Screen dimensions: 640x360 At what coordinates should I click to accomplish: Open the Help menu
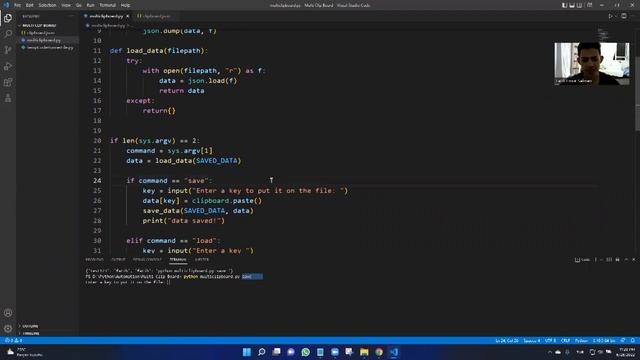point(125,5)
